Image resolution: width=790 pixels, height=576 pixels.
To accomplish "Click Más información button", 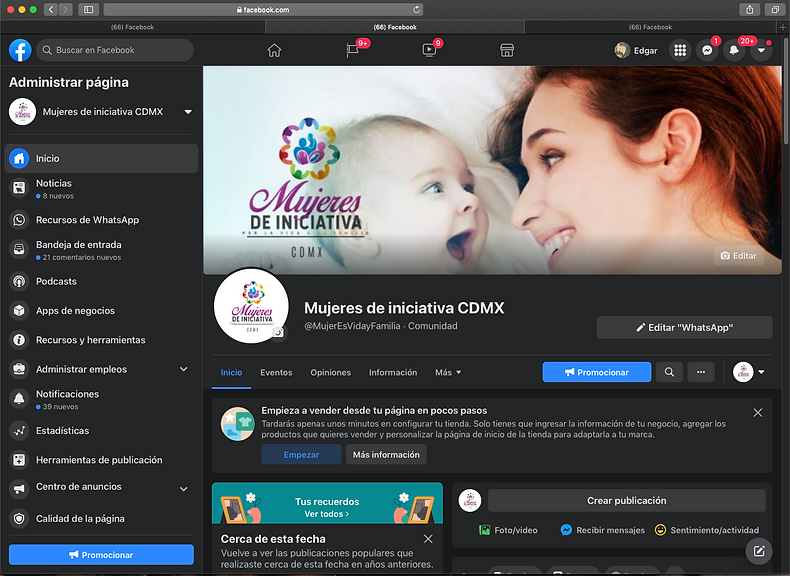I will coord(386,455).
